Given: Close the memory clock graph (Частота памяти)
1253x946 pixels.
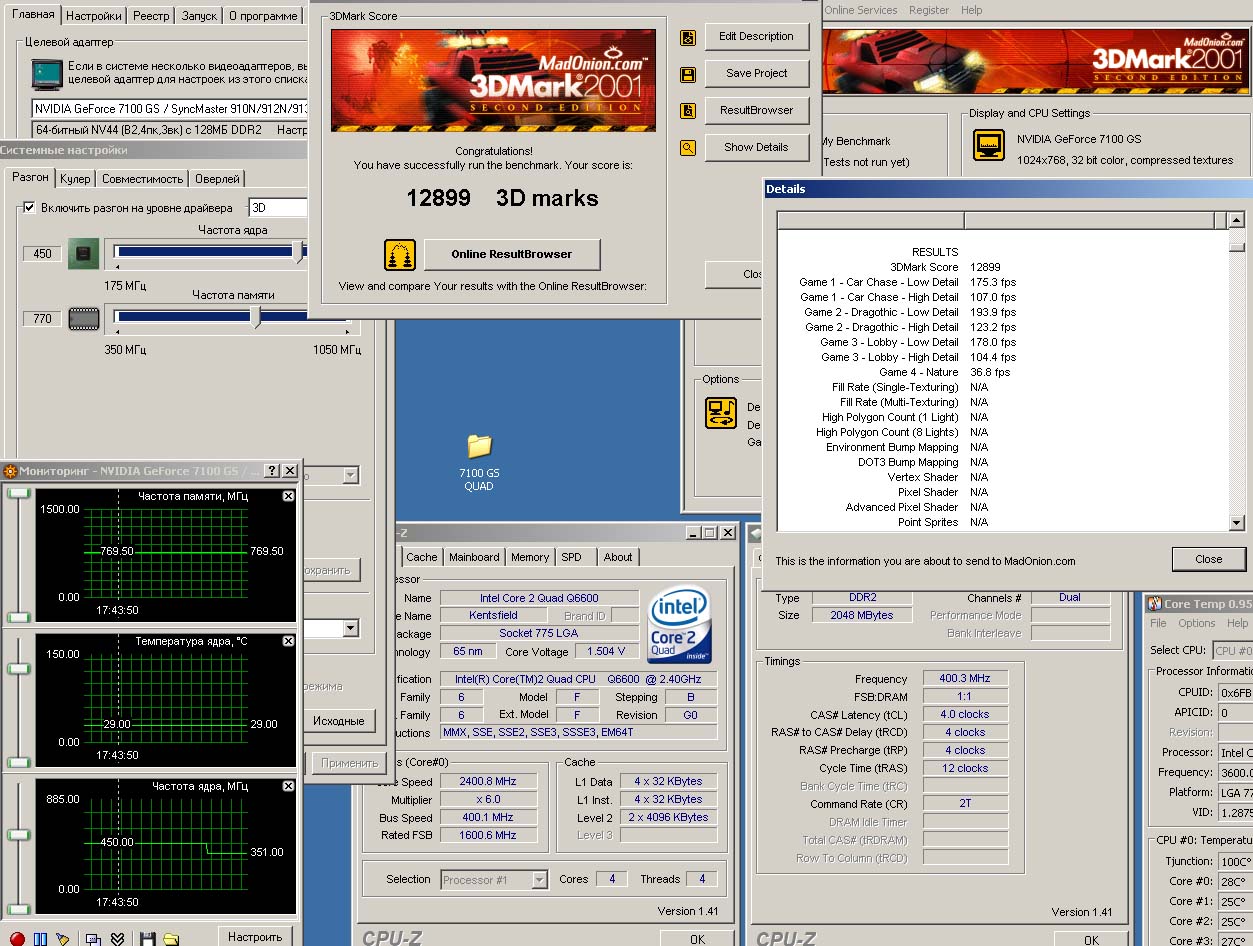Looking at the screenshot, I should pos(288,496).
